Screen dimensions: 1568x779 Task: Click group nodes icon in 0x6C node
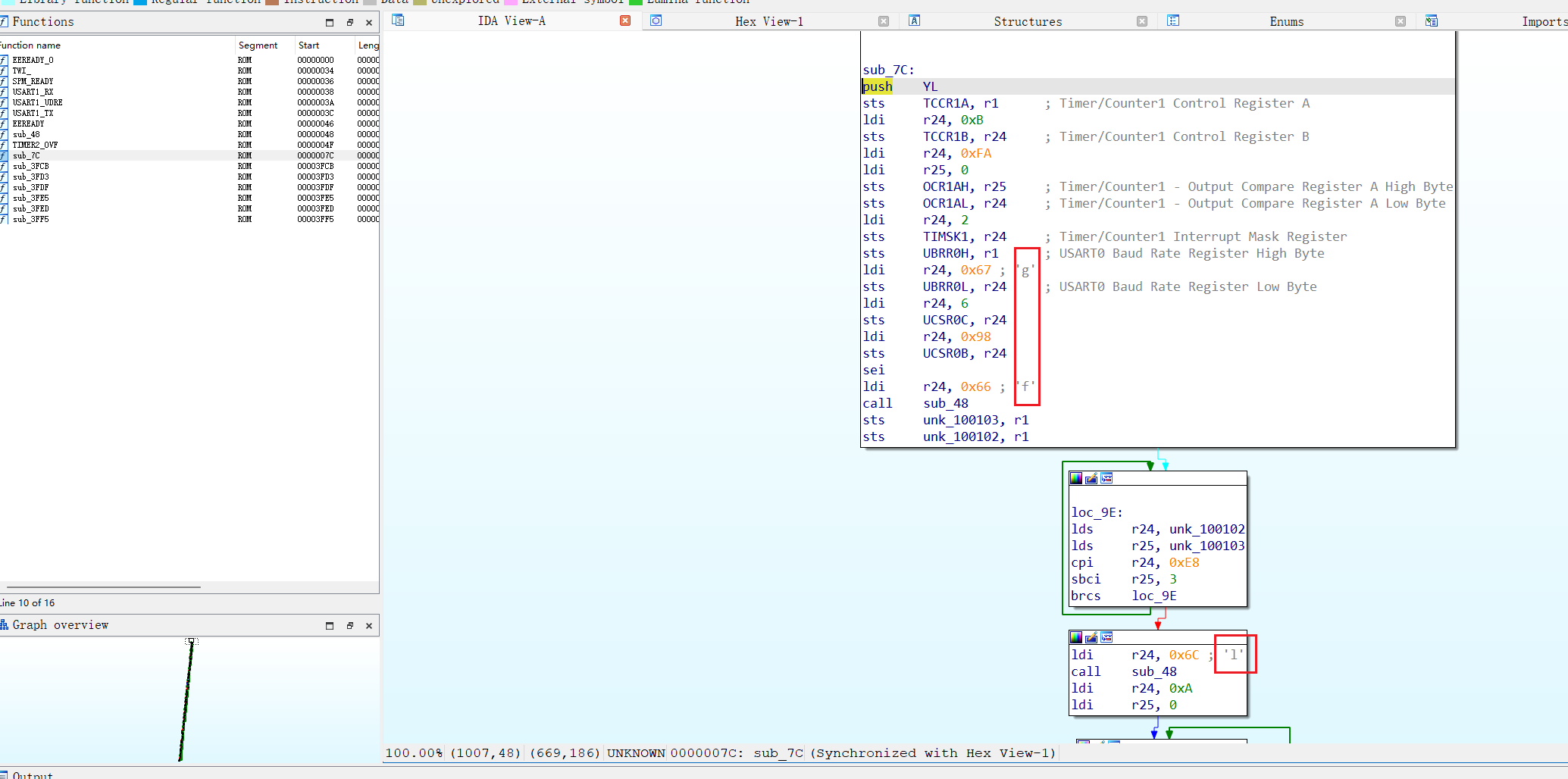[1106, 637]
